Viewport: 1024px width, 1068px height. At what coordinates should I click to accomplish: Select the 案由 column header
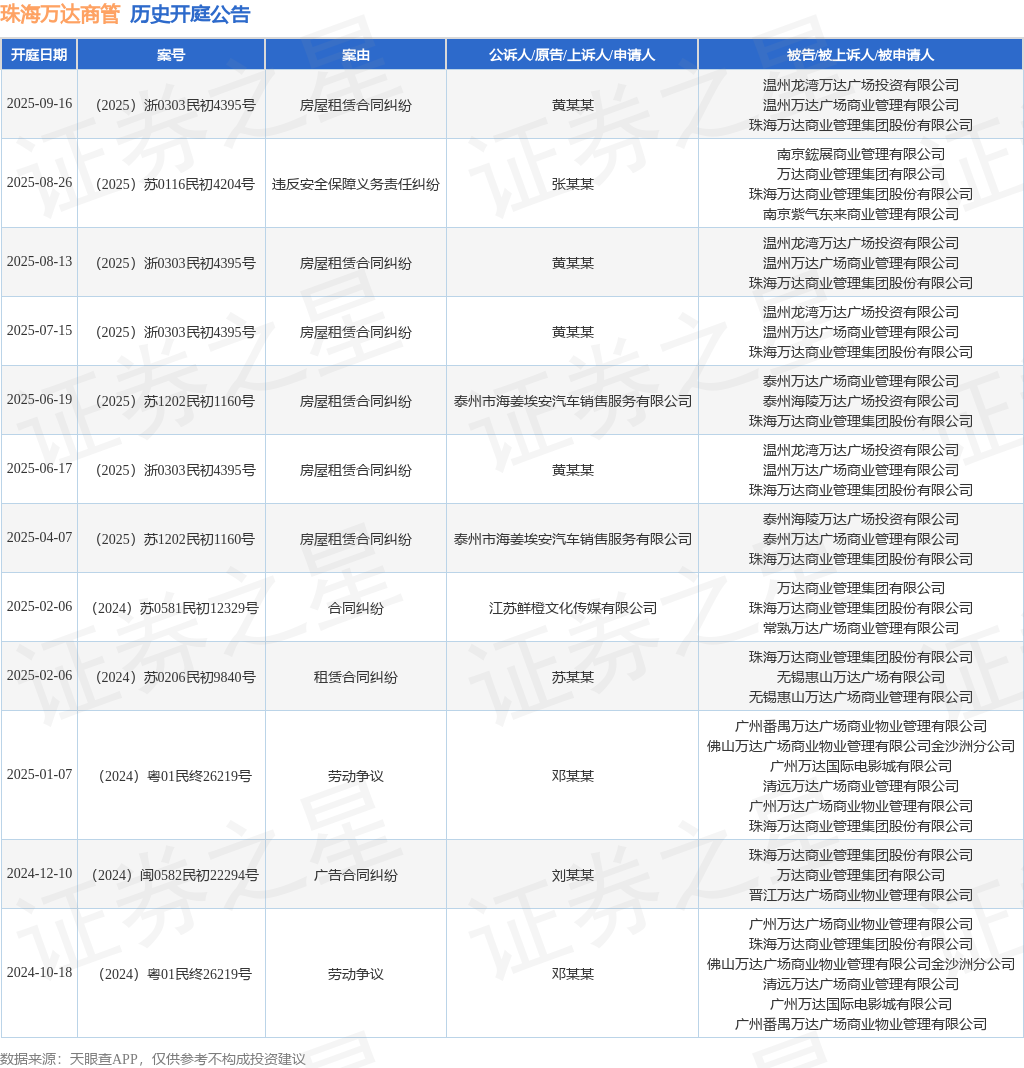356,54
